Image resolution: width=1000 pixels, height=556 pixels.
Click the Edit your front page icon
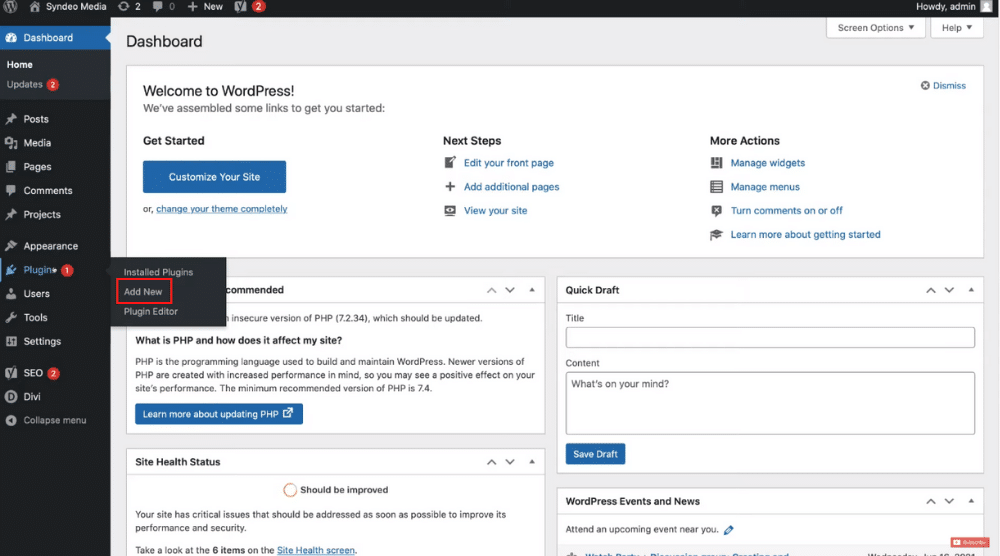450,163
